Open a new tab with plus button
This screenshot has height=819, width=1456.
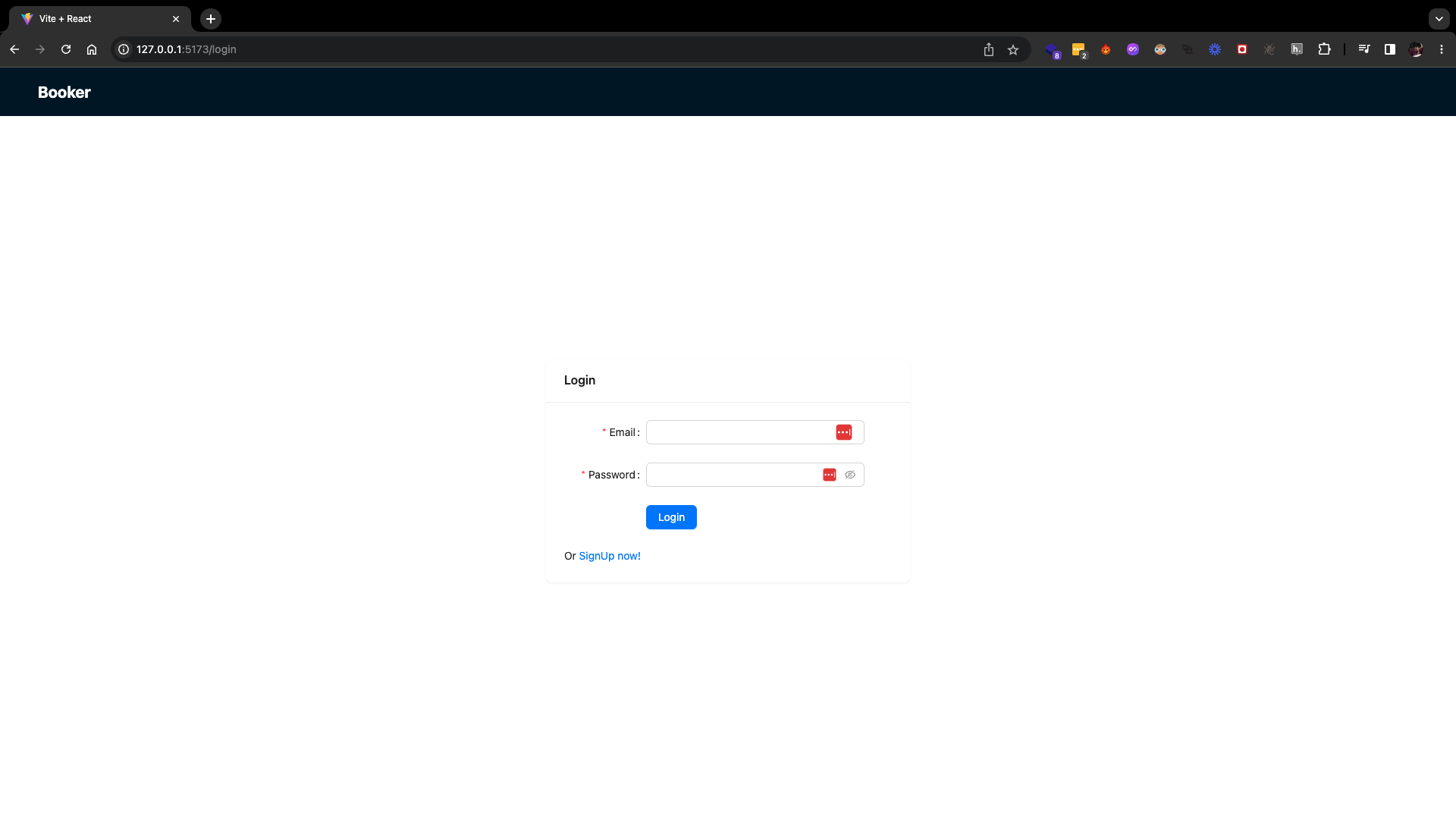[x=211, y=19]
